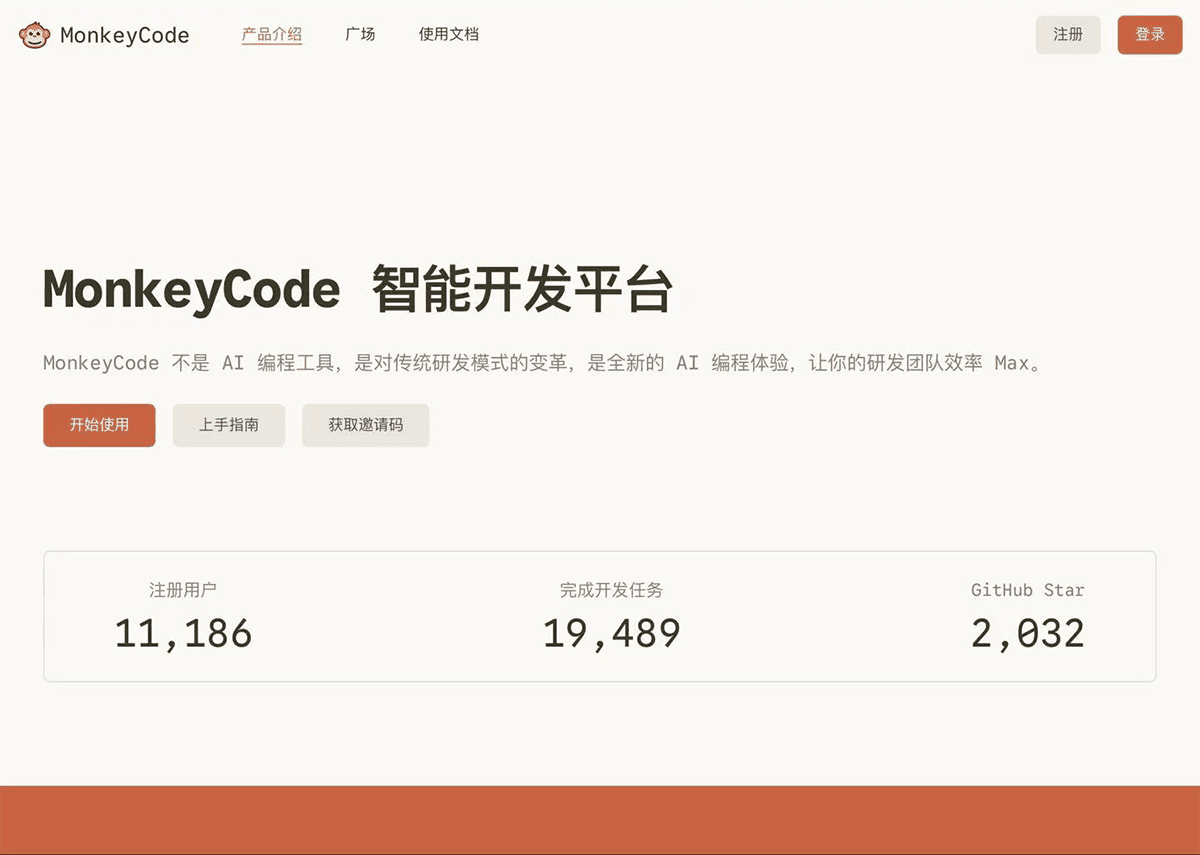Click the registered users count 11,186
Screen dimensions: 1200x855
point(183,631)
